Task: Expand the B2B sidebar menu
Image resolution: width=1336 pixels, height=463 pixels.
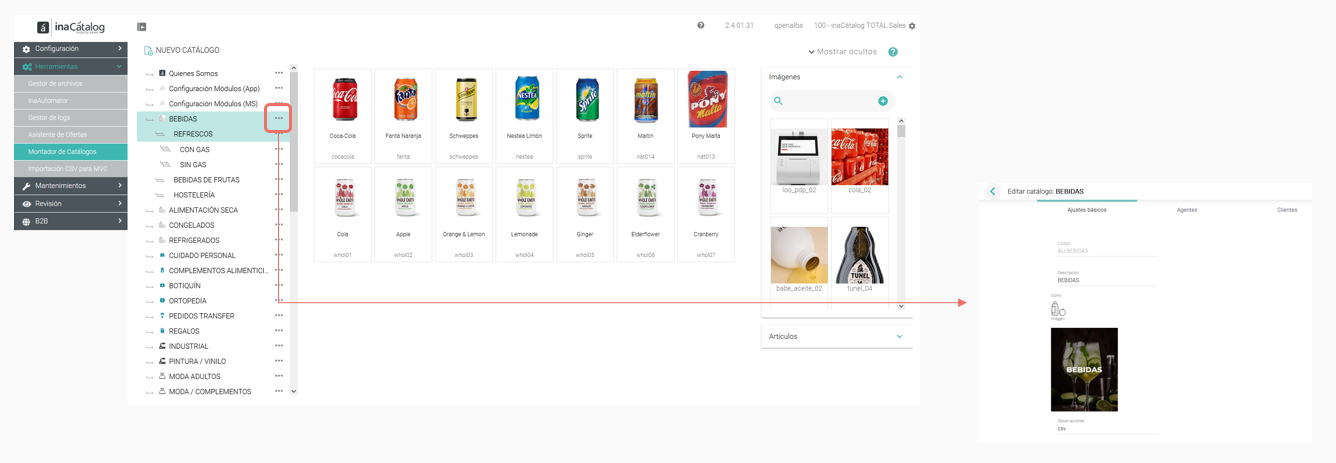Action: [x=71, y=221]
